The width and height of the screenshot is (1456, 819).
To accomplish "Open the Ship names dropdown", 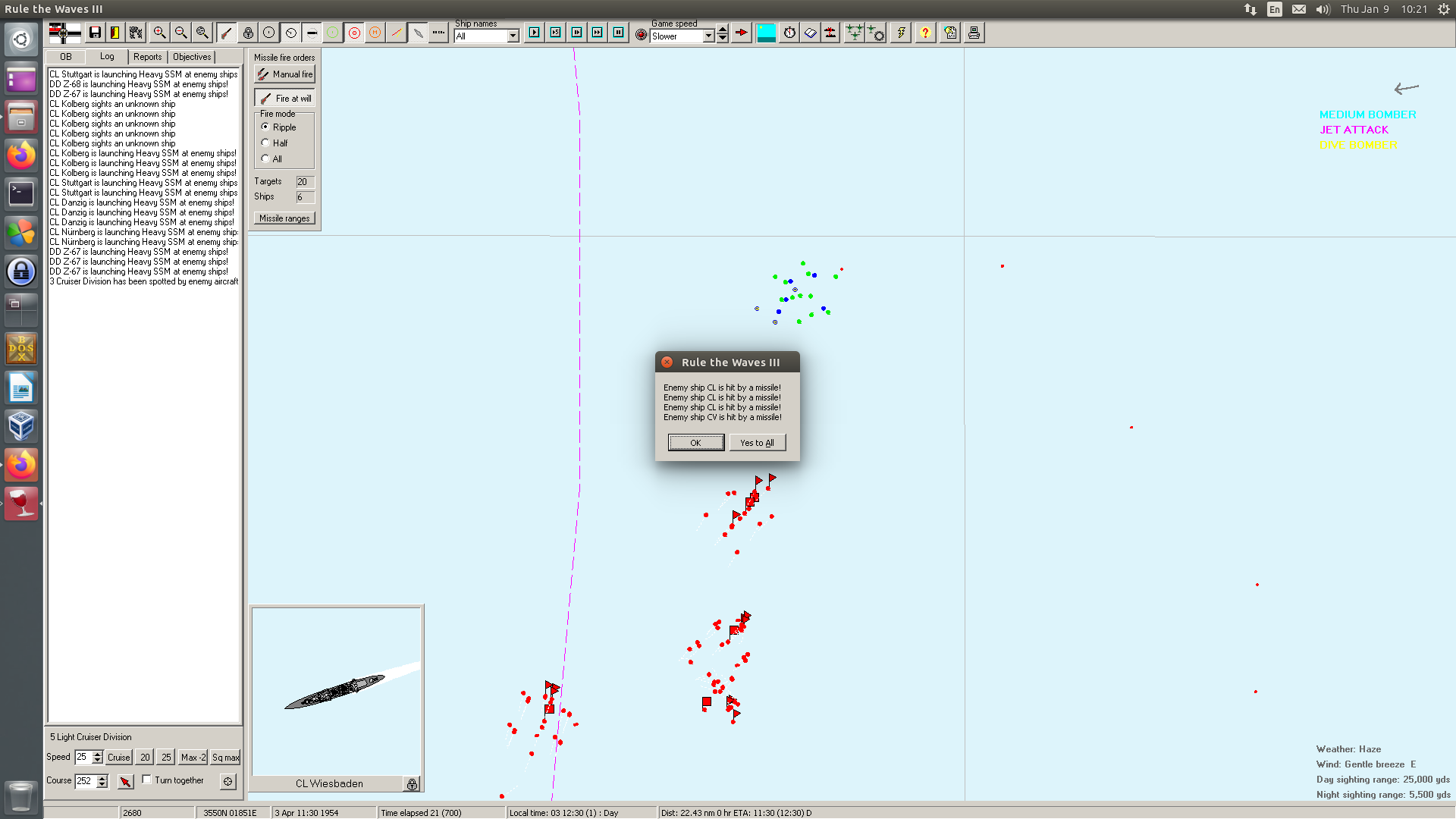I will pyautogui.click(x=513, y=36).
